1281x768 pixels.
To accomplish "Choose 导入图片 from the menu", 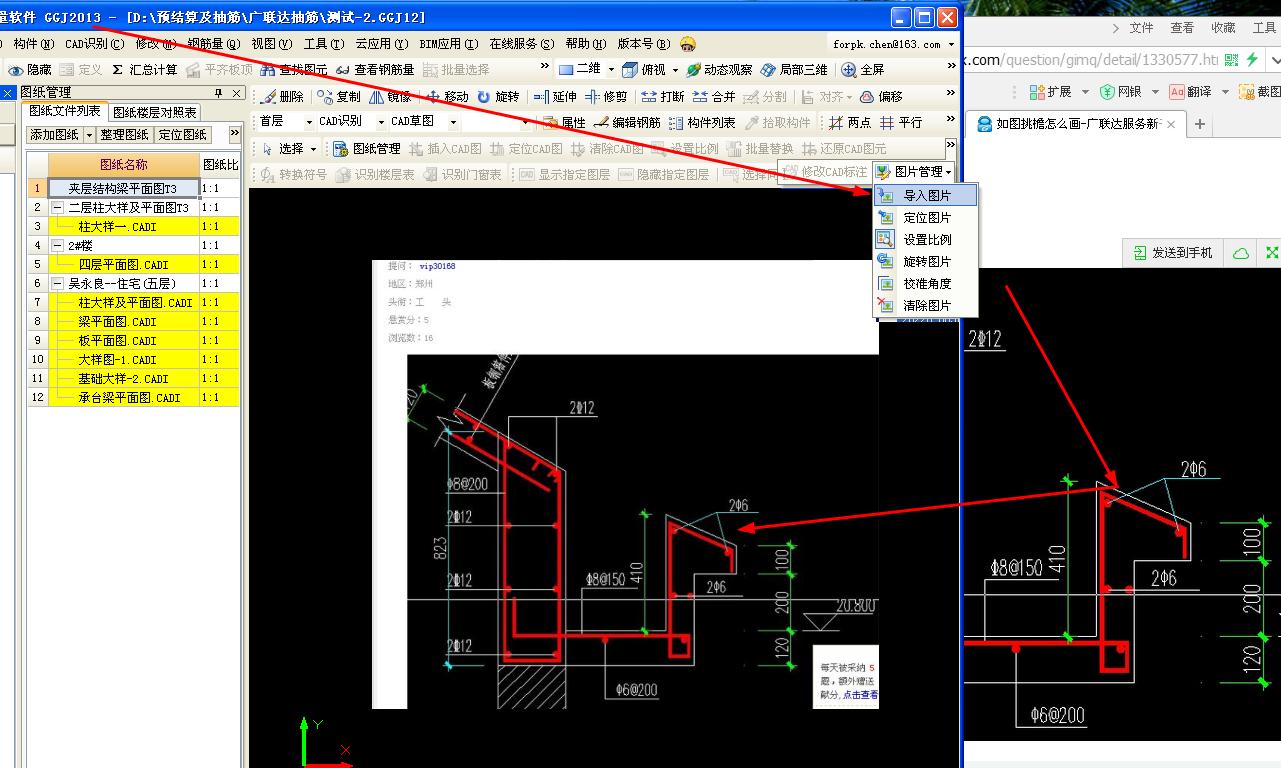I will tap(925, 196).
